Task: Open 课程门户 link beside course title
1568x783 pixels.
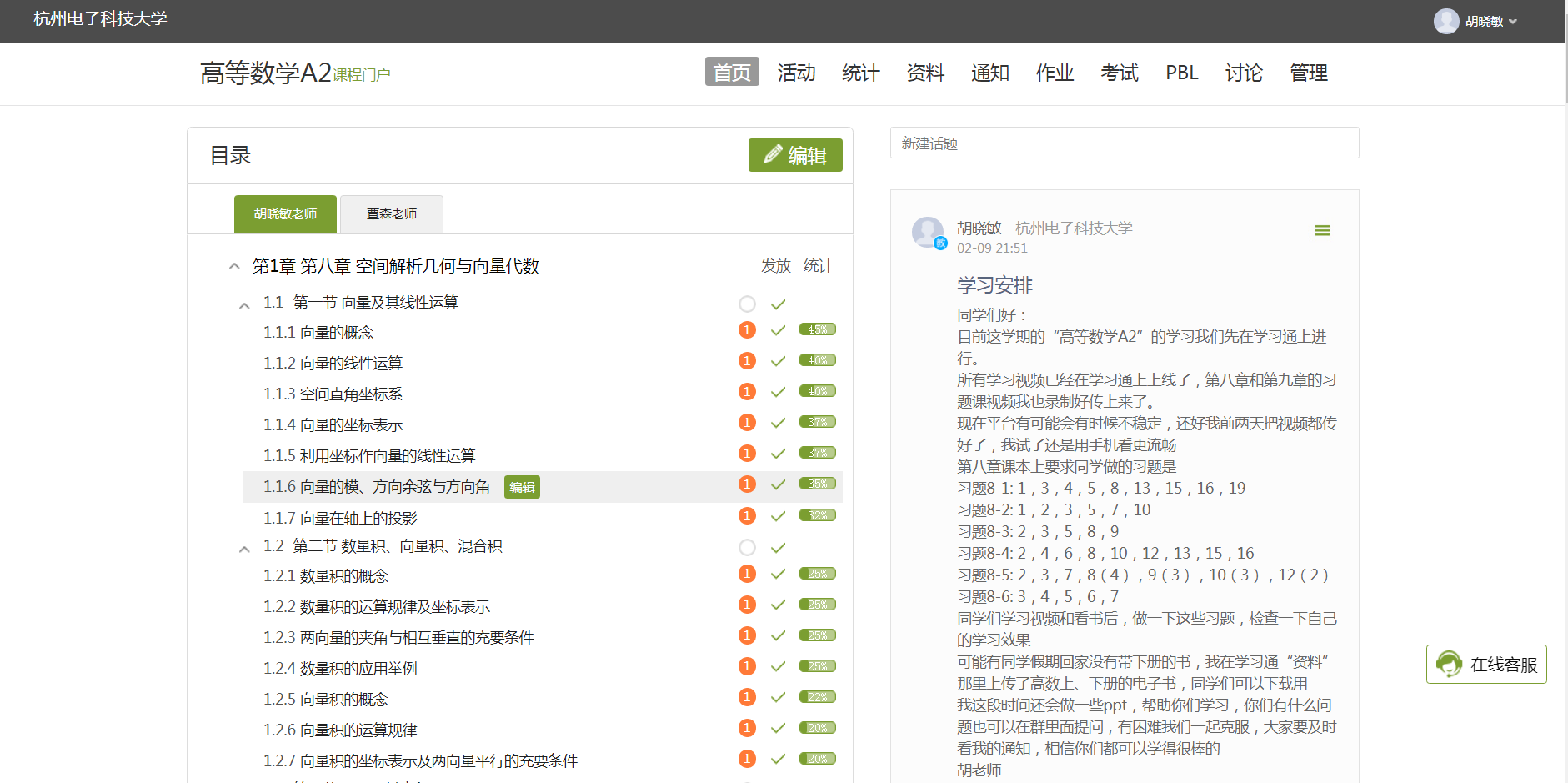Action: 362,75
